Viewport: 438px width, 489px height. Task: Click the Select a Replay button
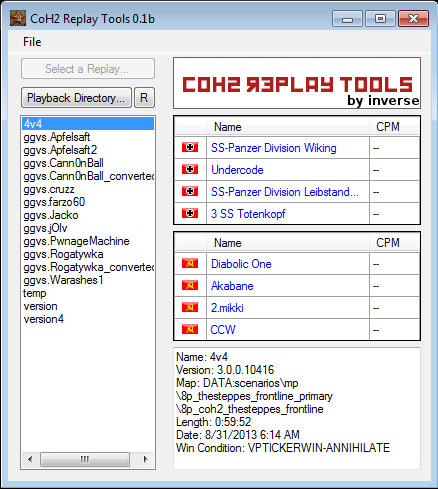(88, 69)
